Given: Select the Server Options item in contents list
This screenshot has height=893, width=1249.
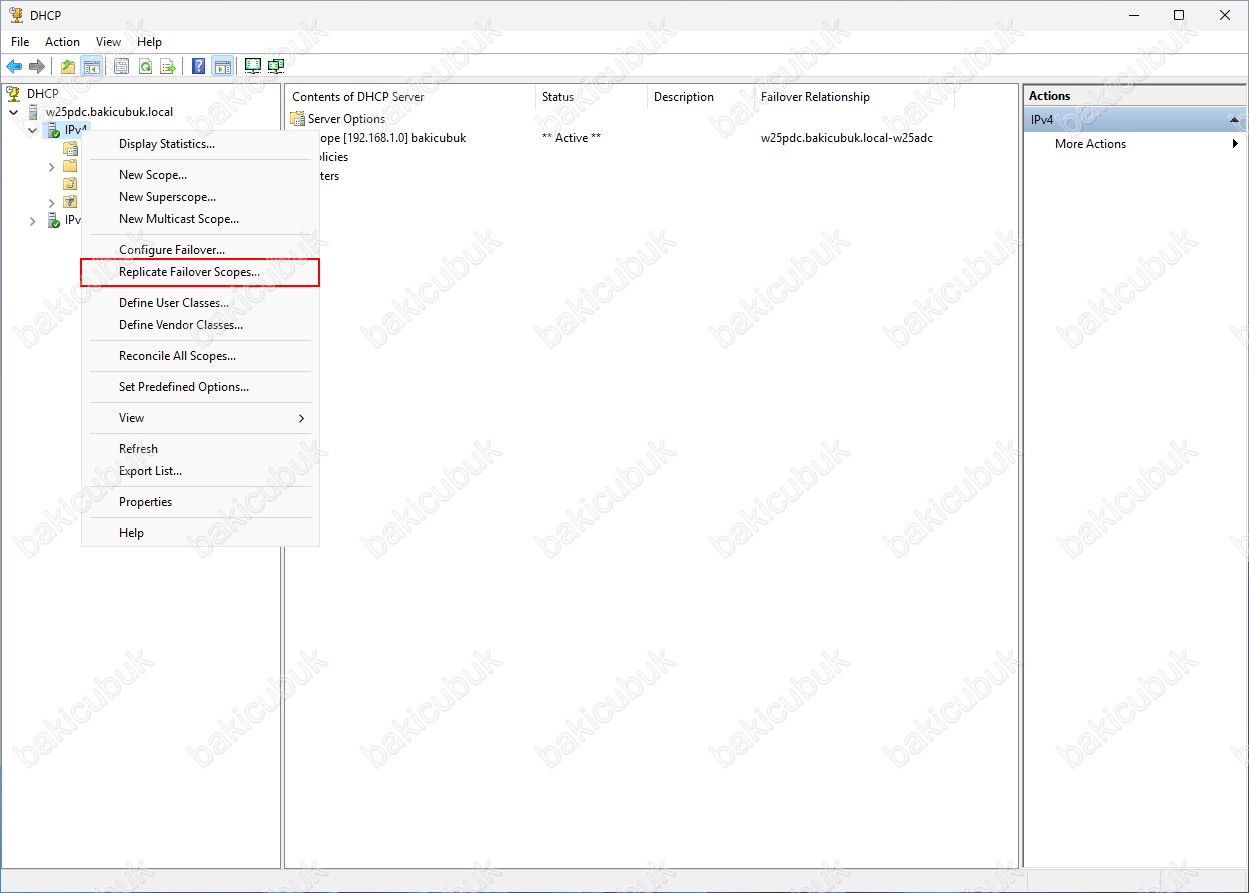Looking at the screenshot, I should (346, 119).
